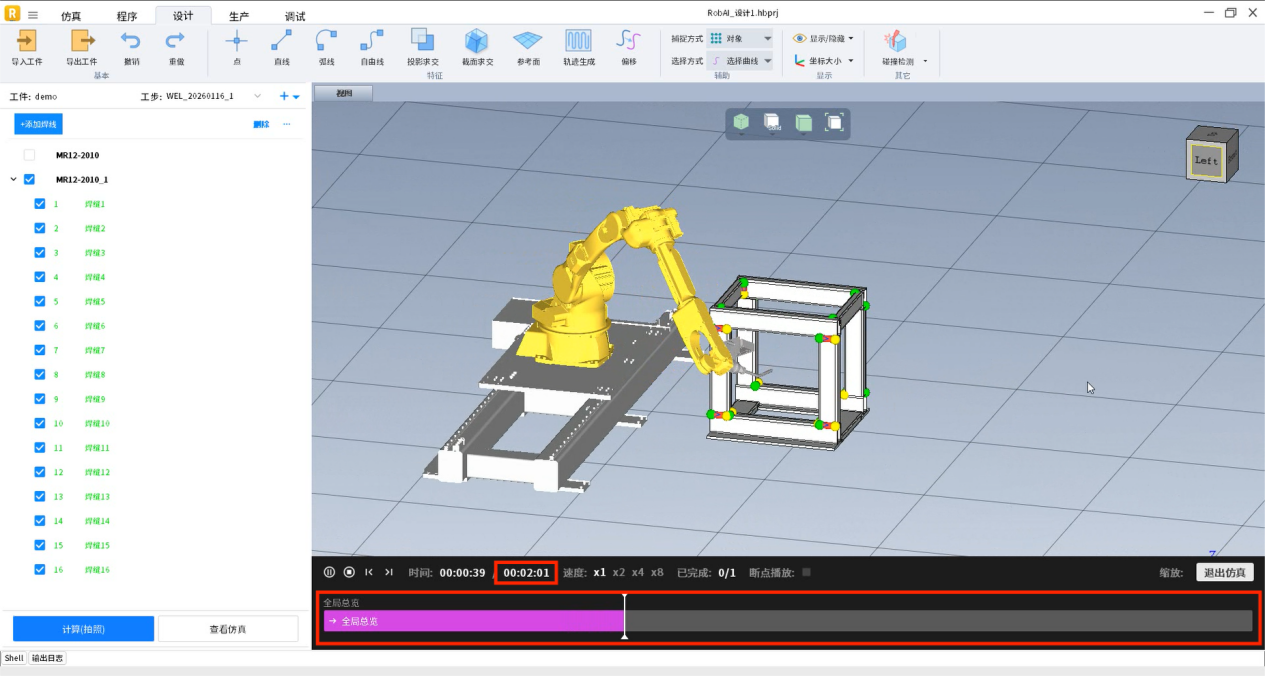
Task: Select the 直线 line tool
Action: 281,41
